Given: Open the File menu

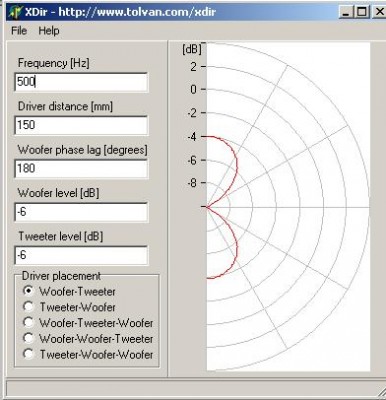Looking at the screenshot, I should point(19,31).
